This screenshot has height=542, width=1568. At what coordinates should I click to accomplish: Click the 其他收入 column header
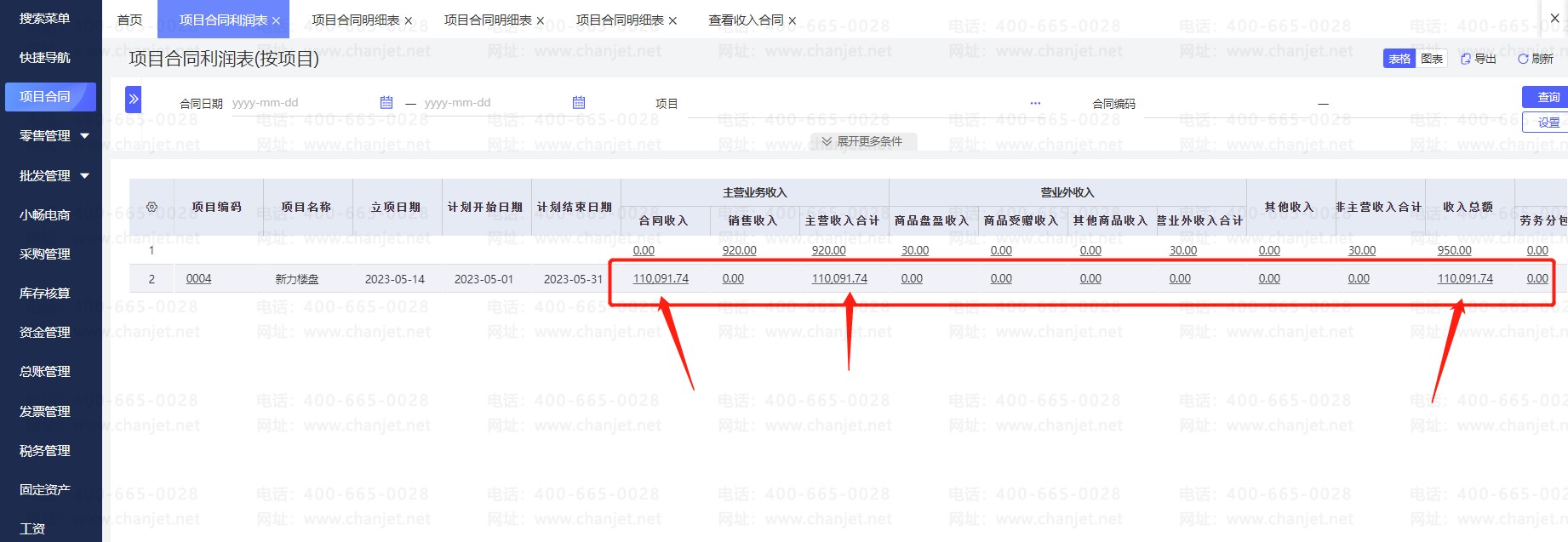click(x=1290, y=207)
